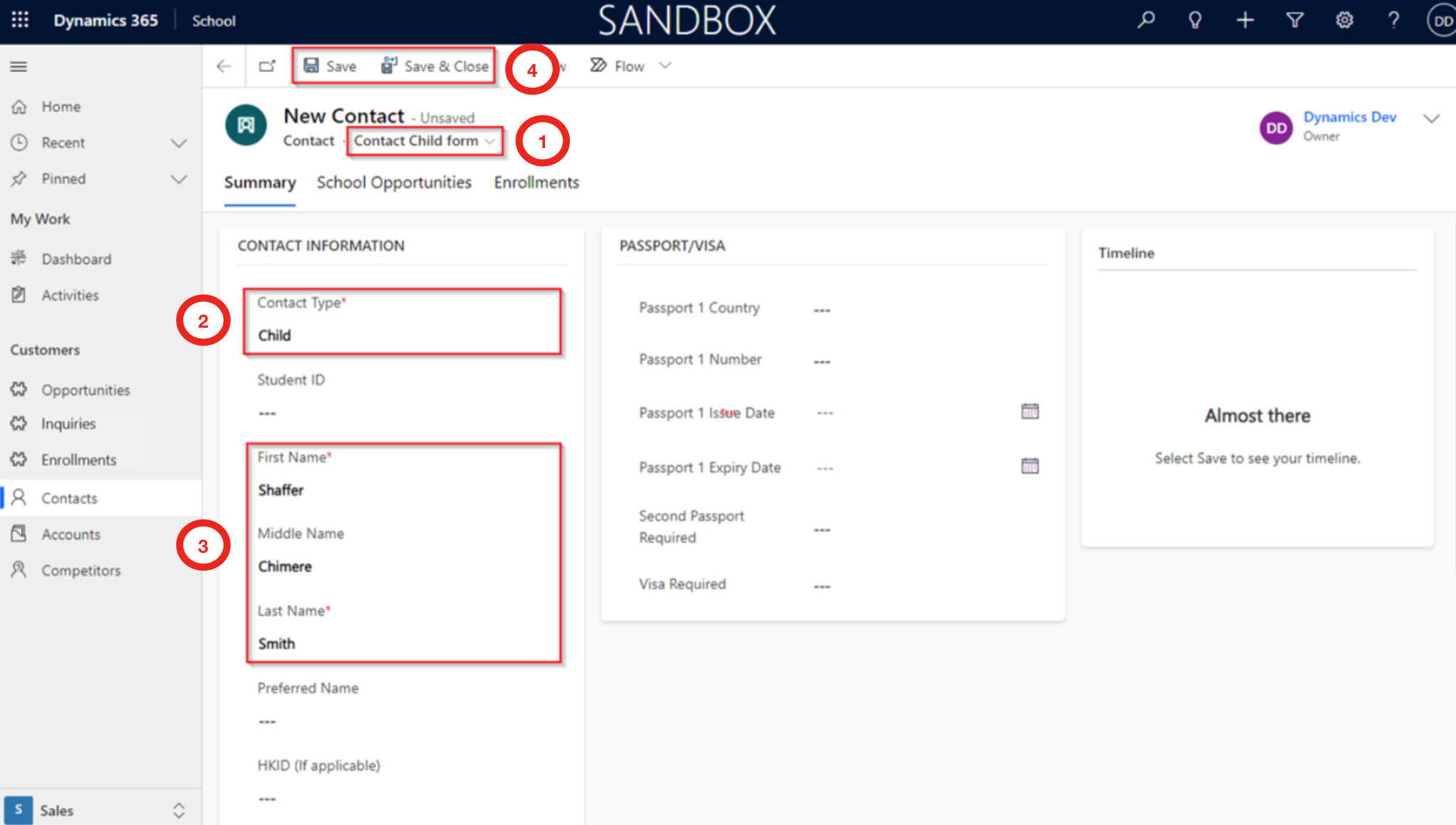Viewport: 1456px width, 825px height.
Task: Open Passport 1 Issue Date calendar picker
Action: [x=1030, y=412]
